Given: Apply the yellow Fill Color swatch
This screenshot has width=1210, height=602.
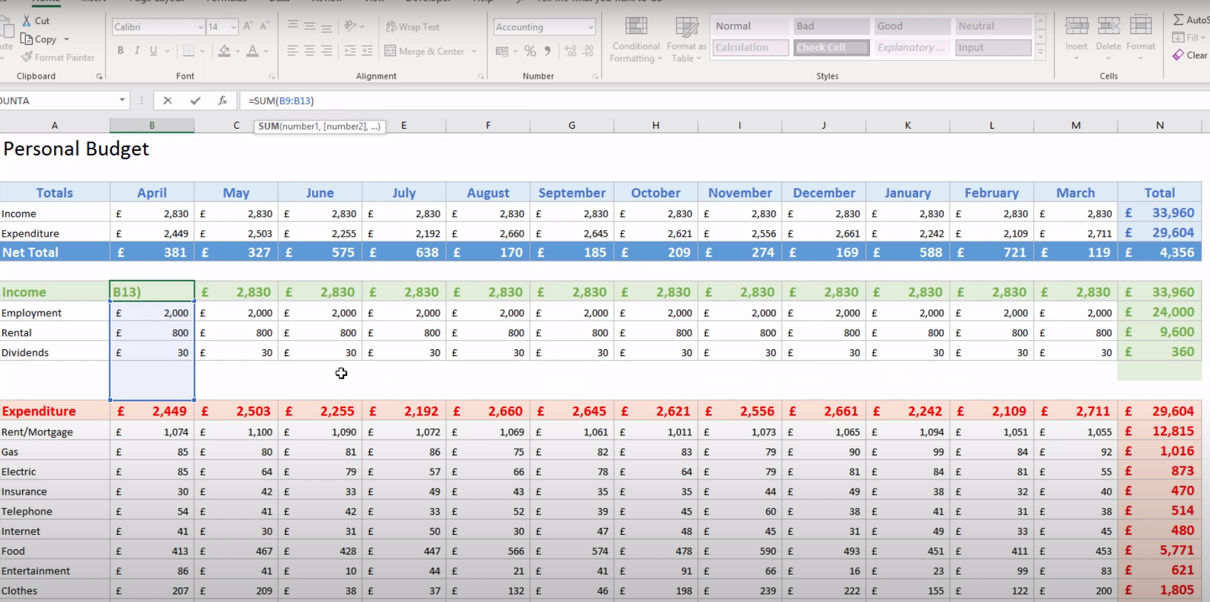Looking at the screenshot, I should pos(224,51).
